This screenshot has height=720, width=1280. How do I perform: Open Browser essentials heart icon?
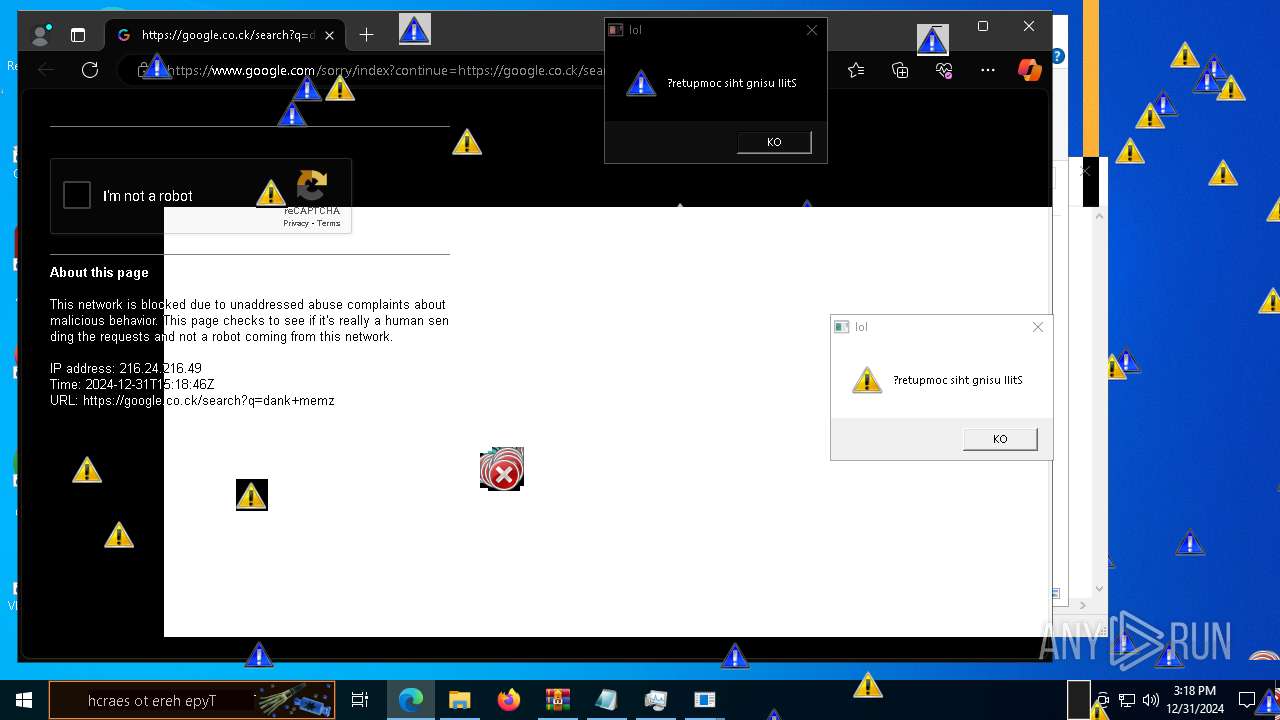pos(944,70)
